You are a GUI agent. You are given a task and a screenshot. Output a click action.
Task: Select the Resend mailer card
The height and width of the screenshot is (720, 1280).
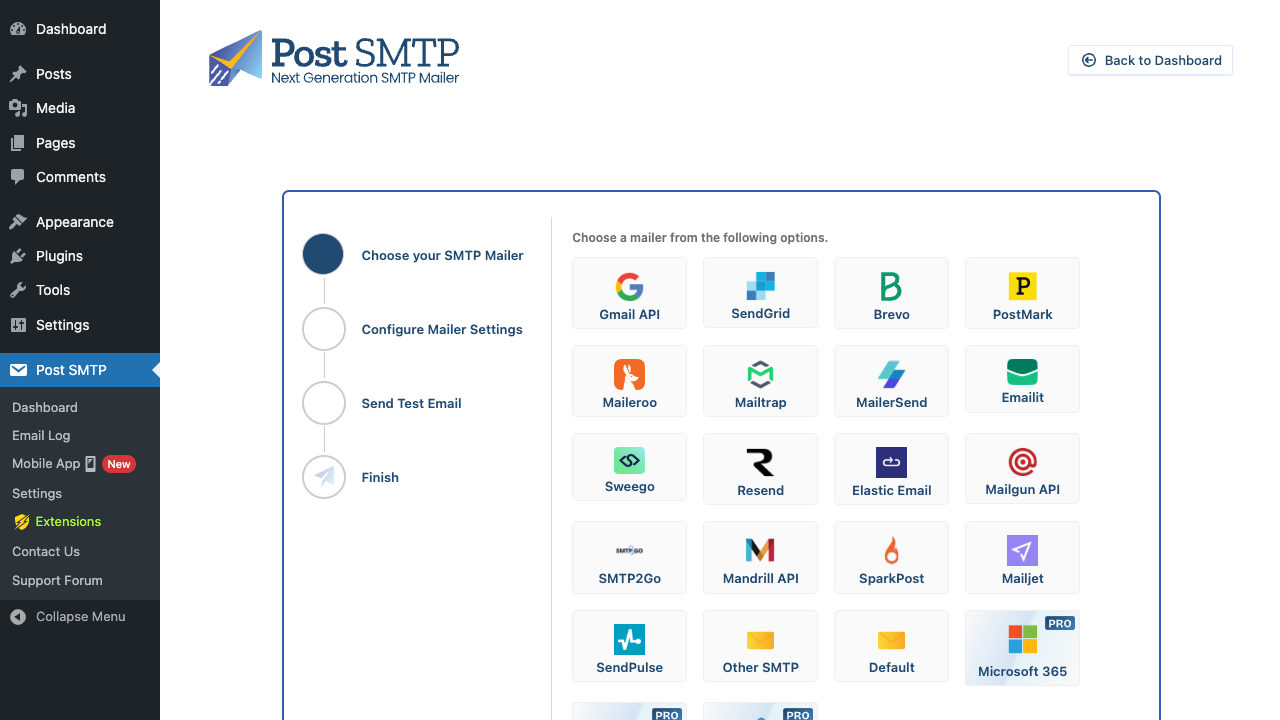760,469
